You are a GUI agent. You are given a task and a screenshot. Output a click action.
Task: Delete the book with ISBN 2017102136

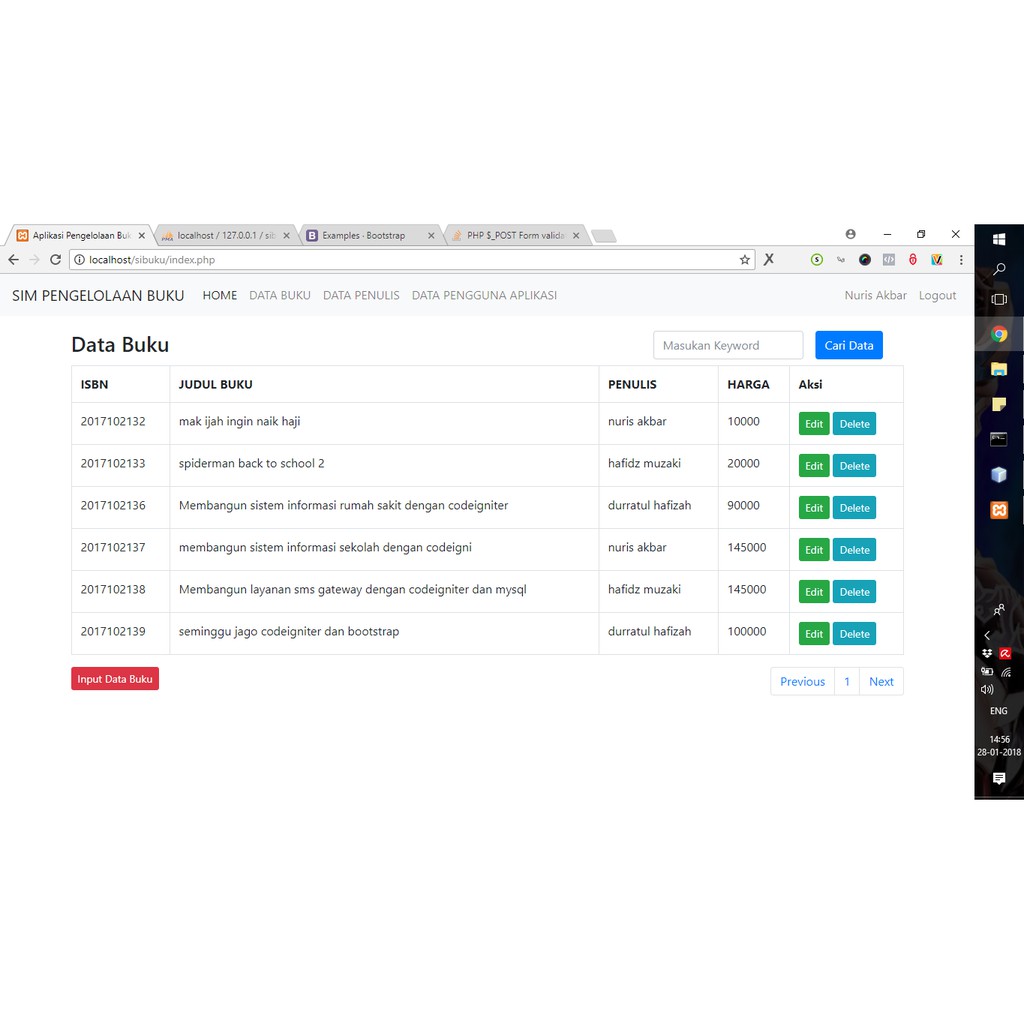854,508
